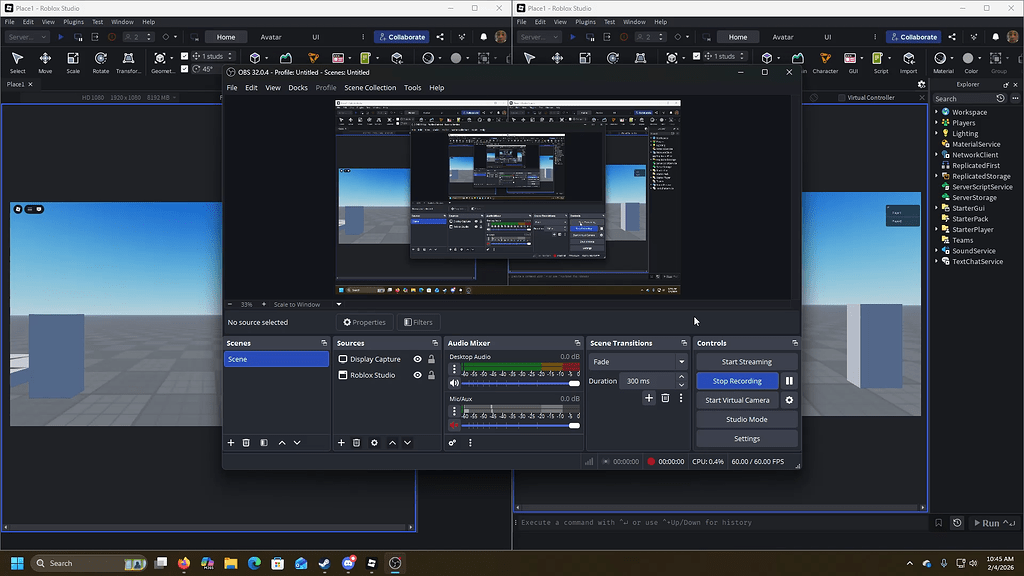Hide the Display Capture source
The width and height of the screenshot is (1024, 576).
pos(417,359)
